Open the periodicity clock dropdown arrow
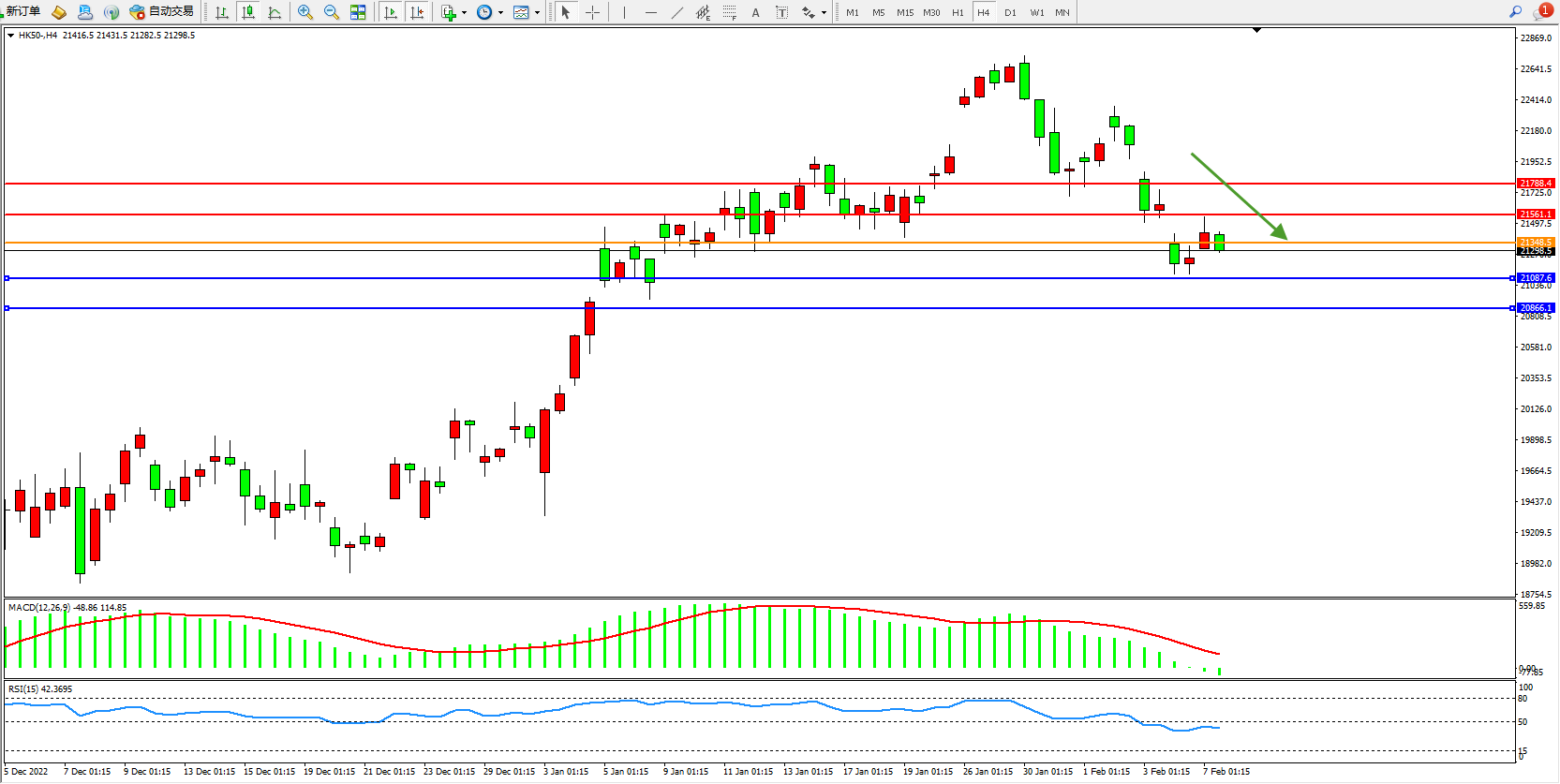The height and width of the screenshot is (784, 1560). tap(500, 12)
